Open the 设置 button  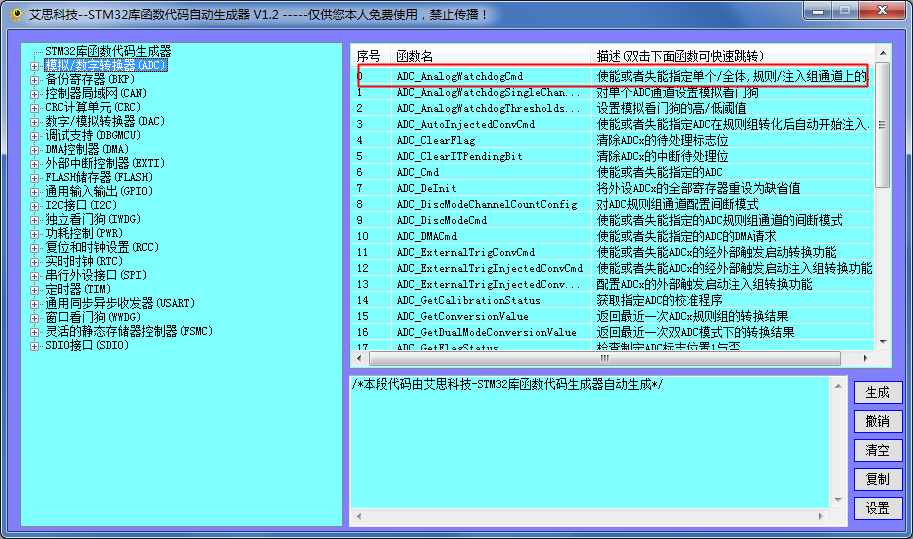(877, 509)
